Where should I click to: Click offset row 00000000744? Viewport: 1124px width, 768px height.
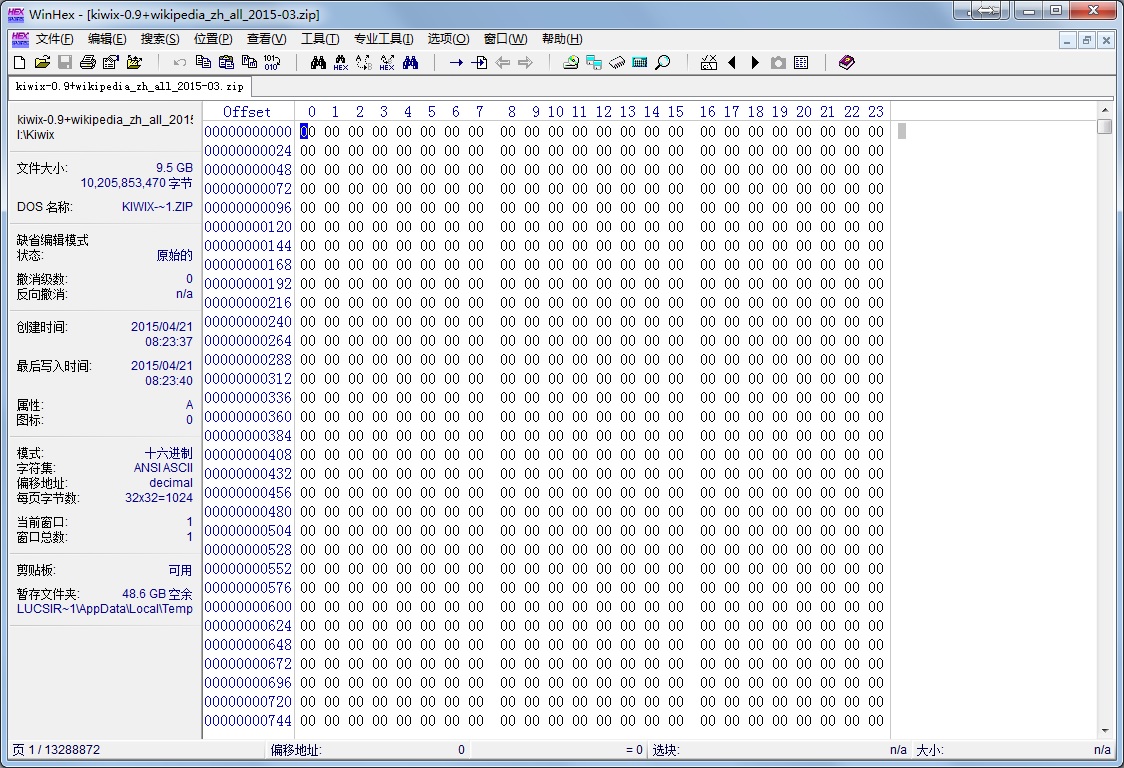click(248, 721)
